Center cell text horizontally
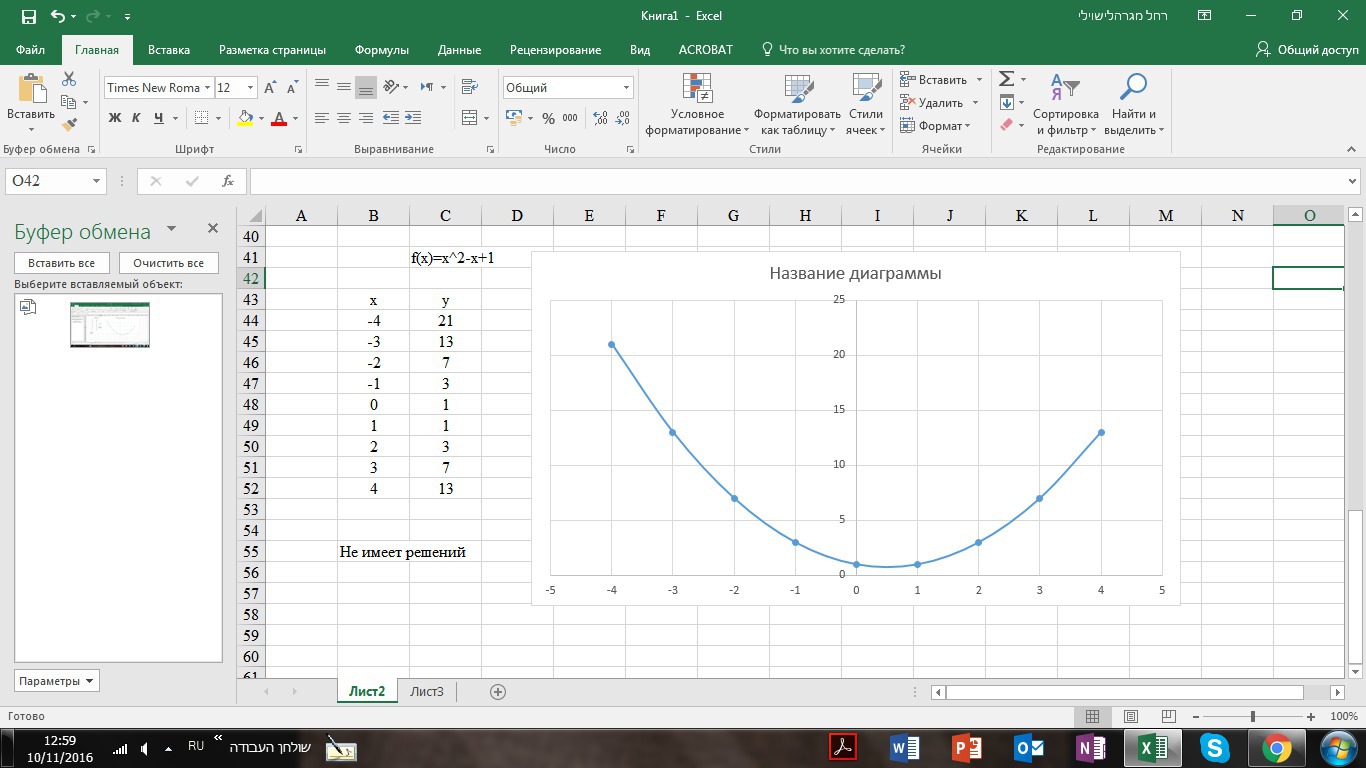The image size is (1366, 768). (344, 118)
